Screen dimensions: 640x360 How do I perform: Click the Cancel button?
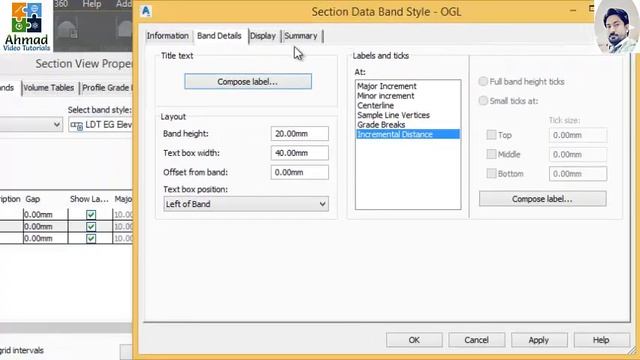point(476,340)
